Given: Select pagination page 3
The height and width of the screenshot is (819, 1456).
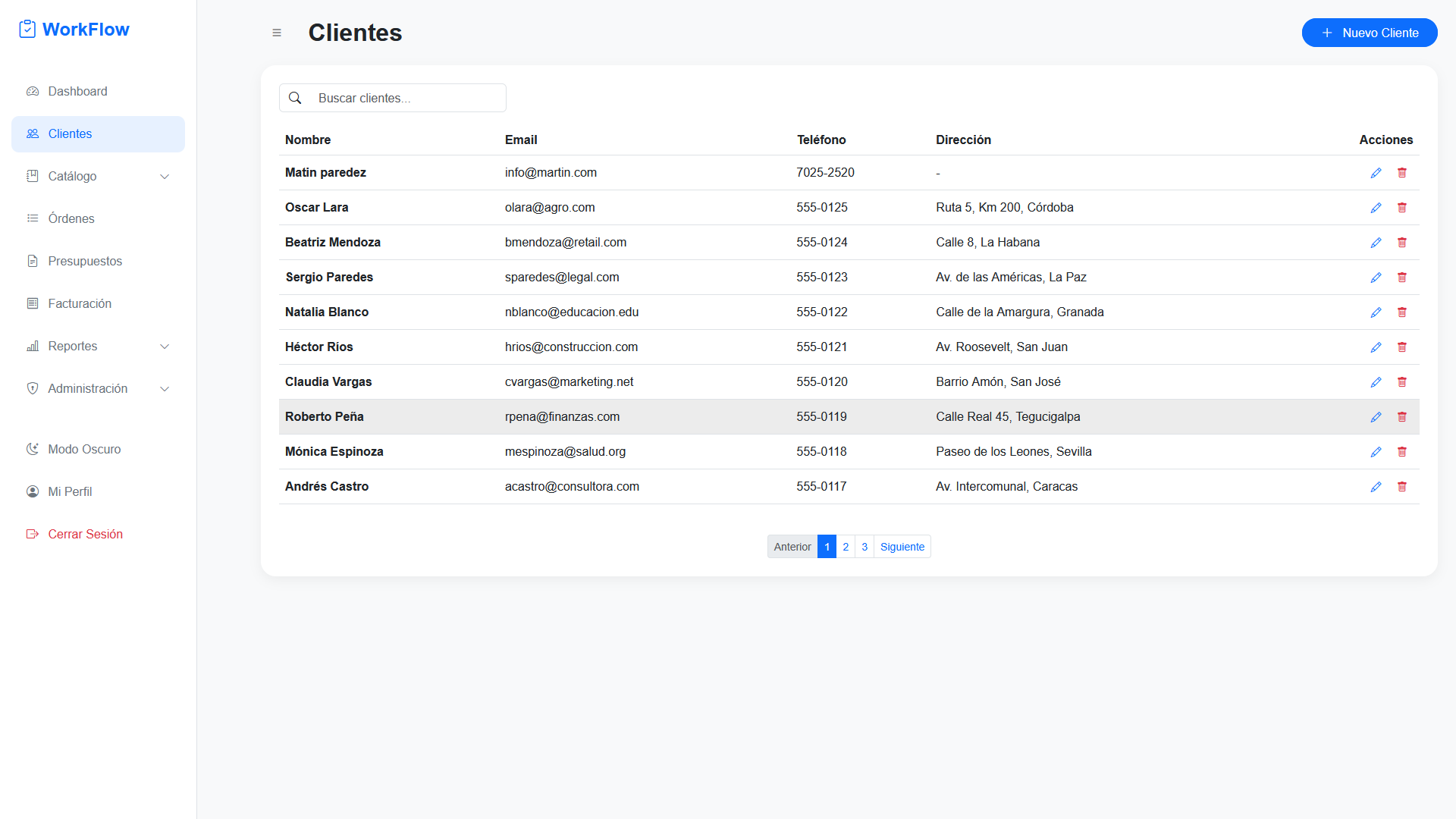Looking at the screenshot, I should click(x=864, y=547).
